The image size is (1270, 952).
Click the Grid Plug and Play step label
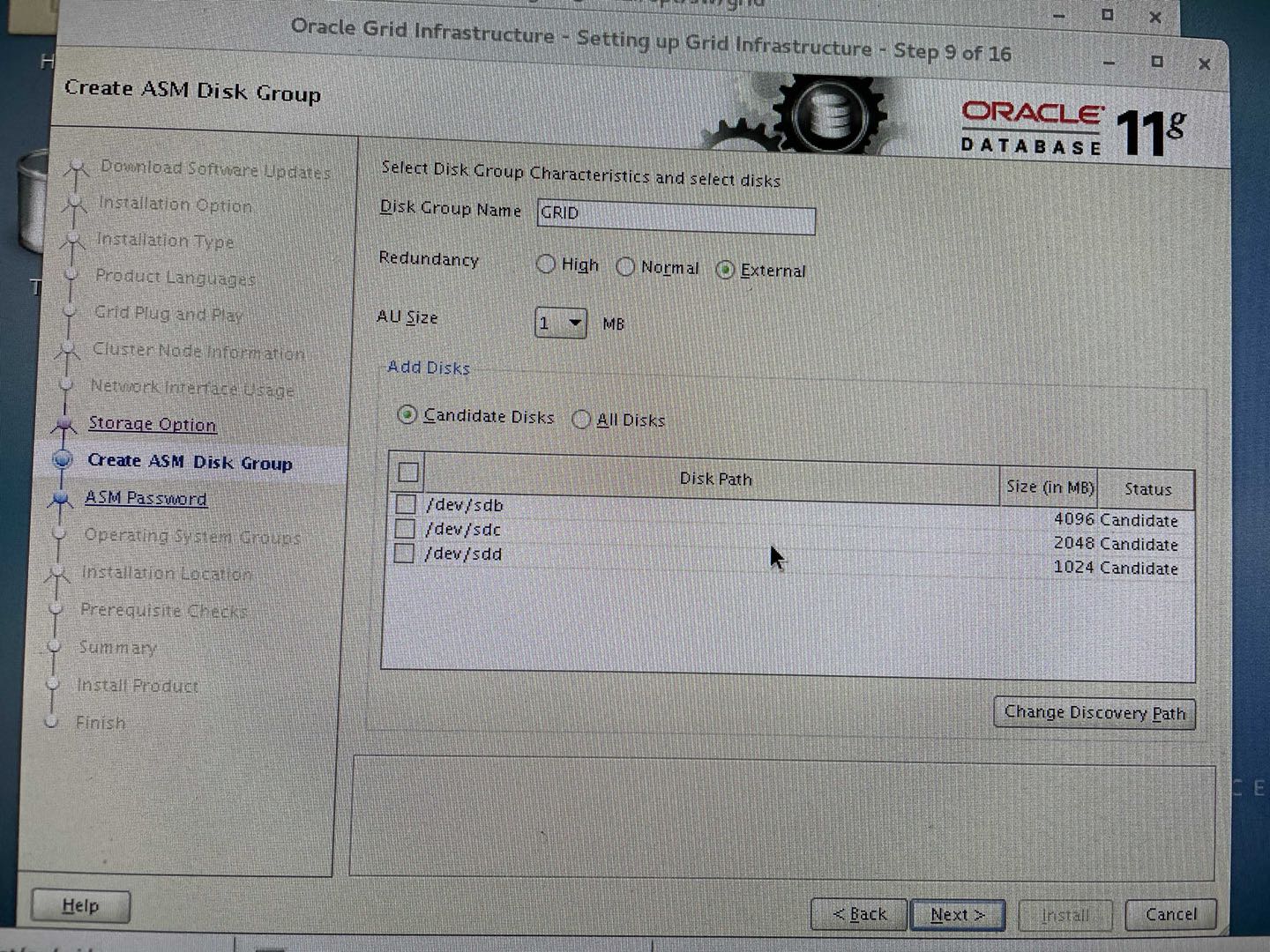[168, 313]
